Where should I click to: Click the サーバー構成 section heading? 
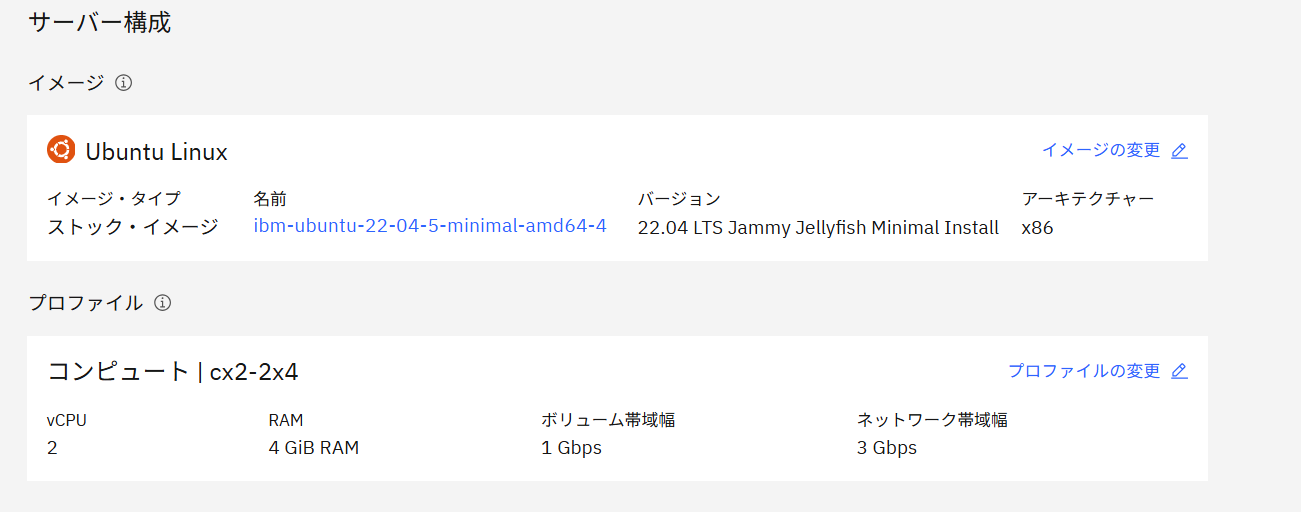coord(100,23)
